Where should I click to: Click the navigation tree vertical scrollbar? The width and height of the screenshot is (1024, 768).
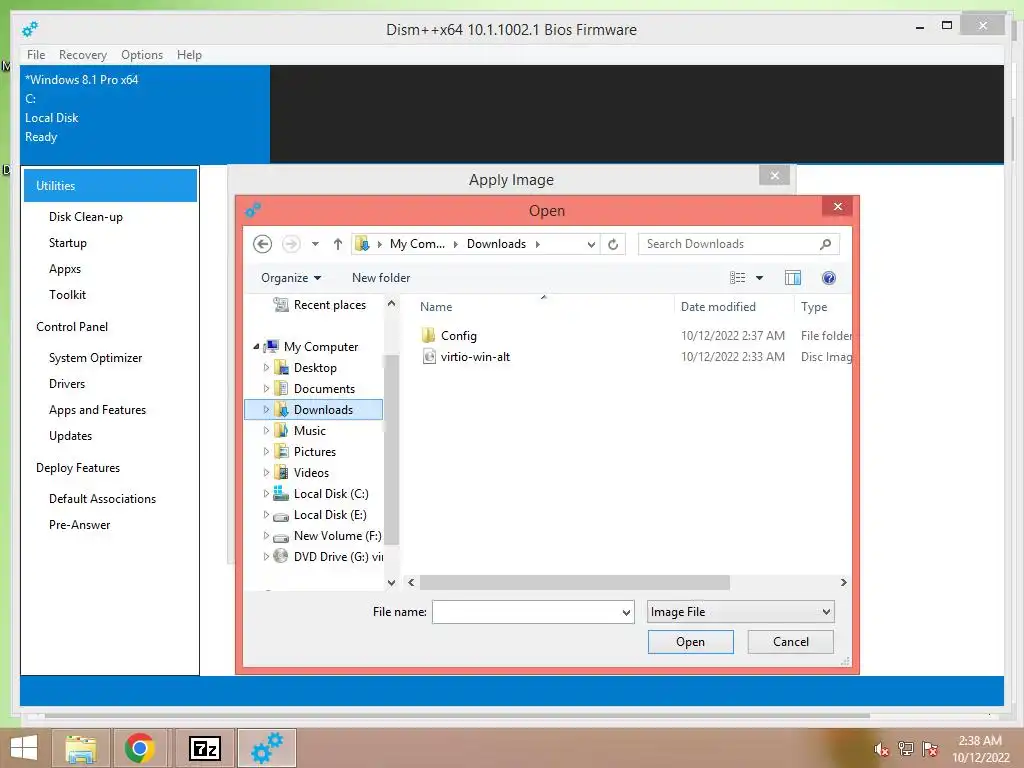[391, 451]
